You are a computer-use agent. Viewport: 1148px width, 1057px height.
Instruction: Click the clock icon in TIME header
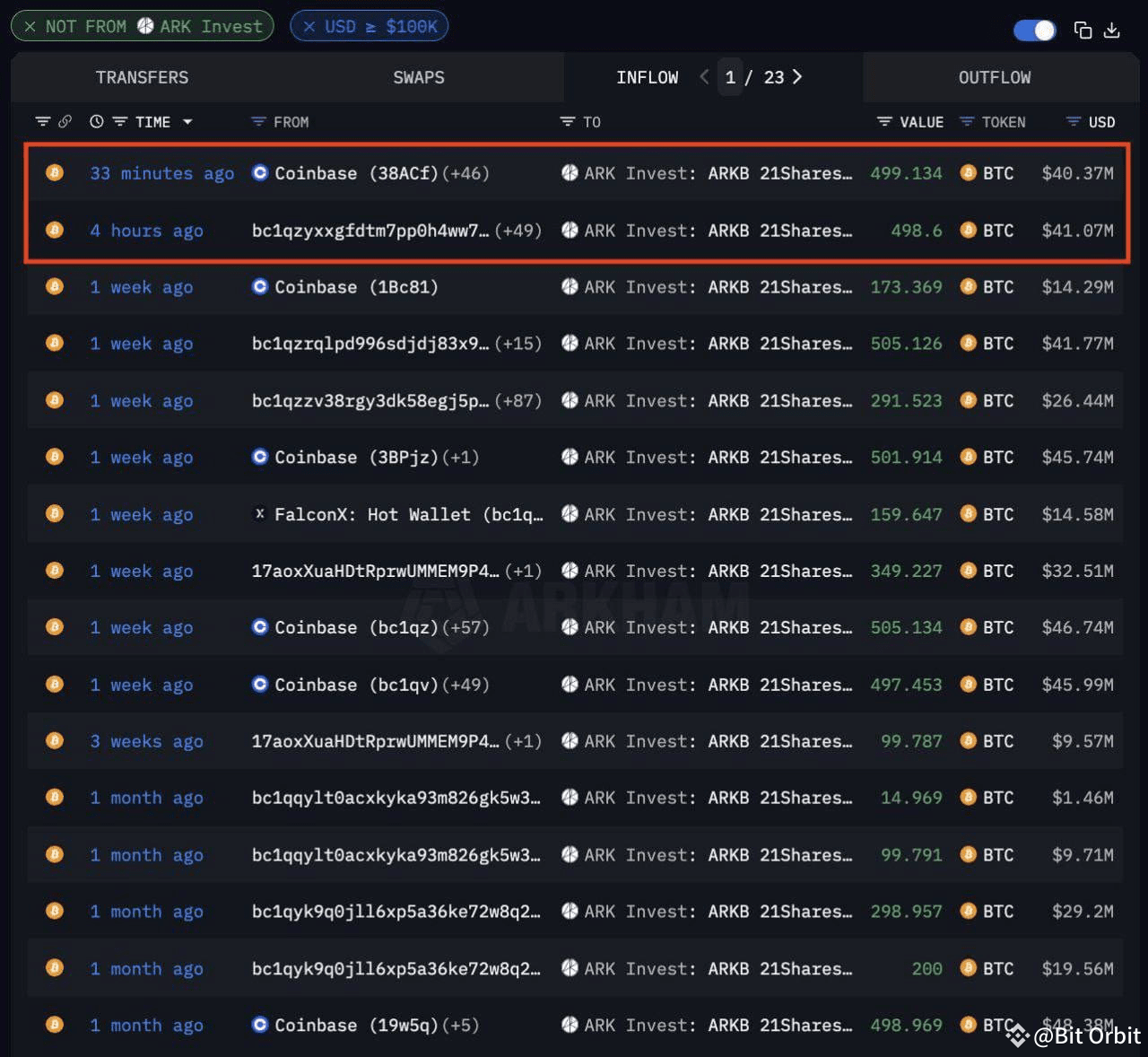[97, 121]
